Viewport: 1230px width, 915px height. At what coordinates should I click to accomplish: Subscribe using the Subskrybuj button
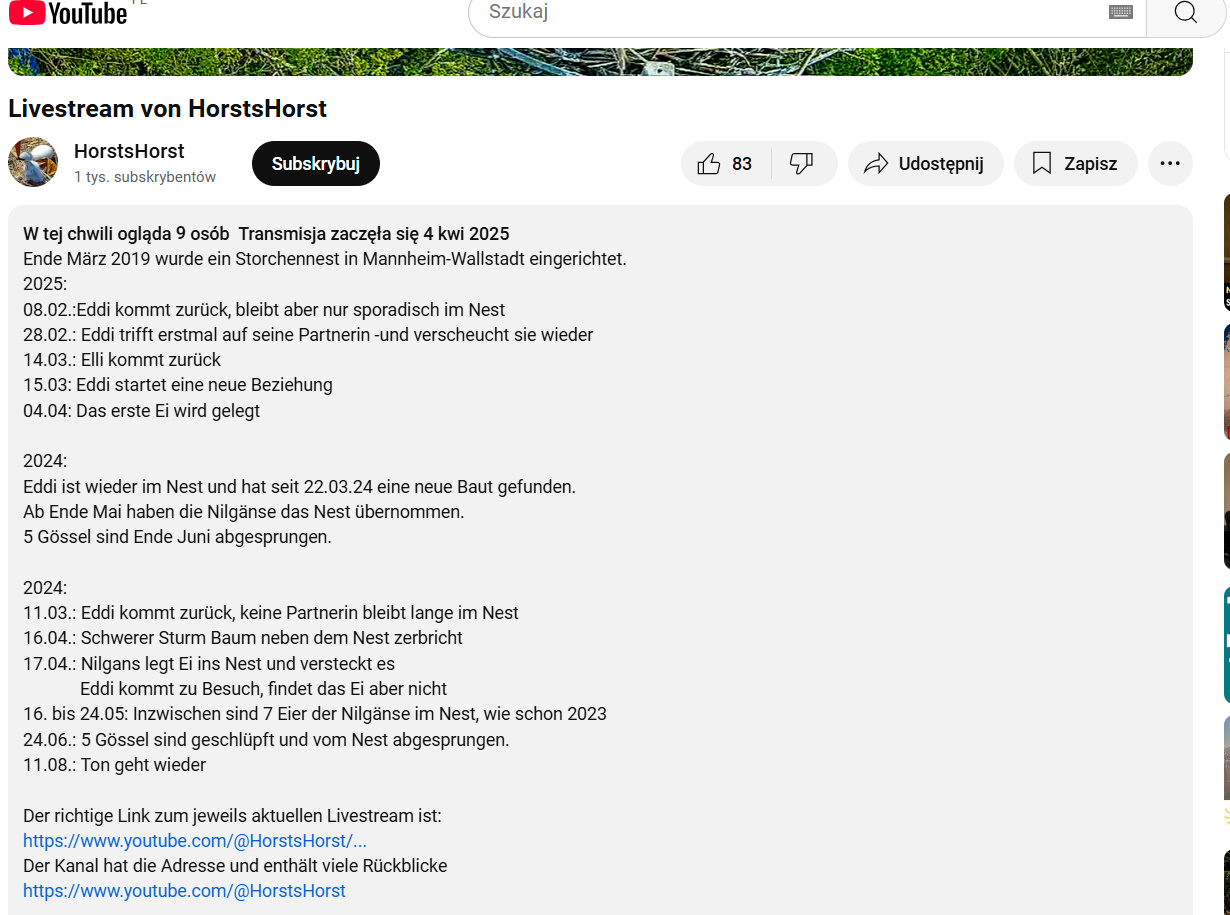coord(316,164)
